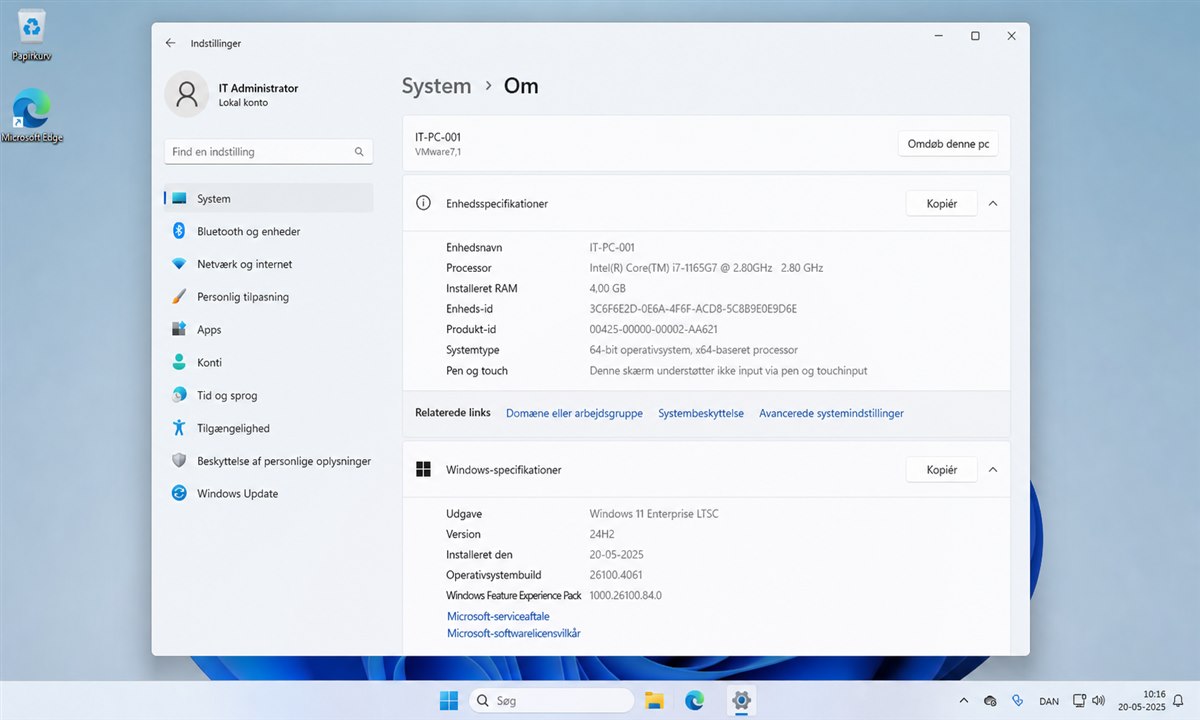Image resolution: width=1200 pixels, height=720 pixels.
Task: Click the Windows Feature Experience Pack value
Action: [x=625, y=595]
